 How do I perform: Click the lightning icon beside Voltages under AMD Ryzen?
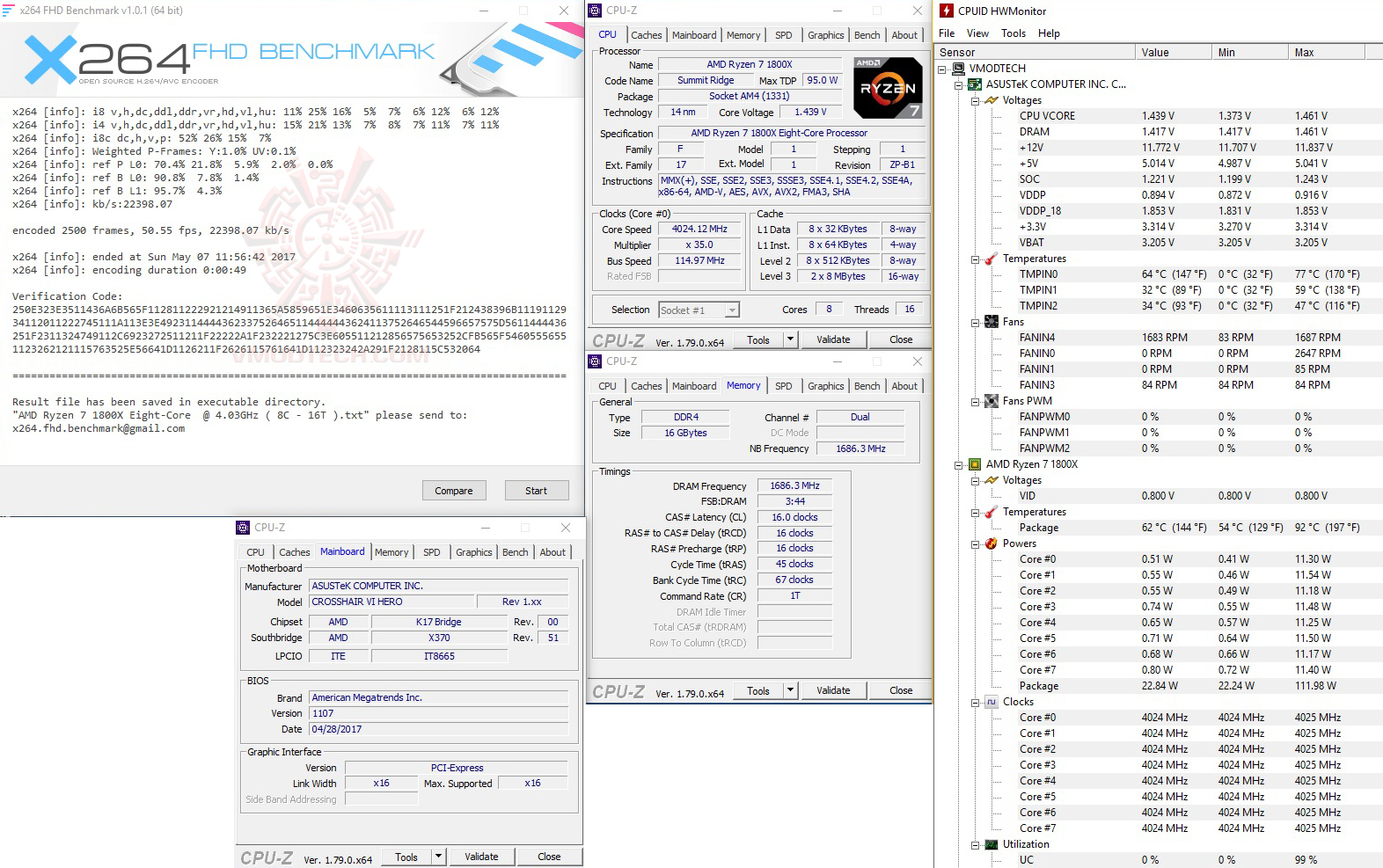(992, 480)
